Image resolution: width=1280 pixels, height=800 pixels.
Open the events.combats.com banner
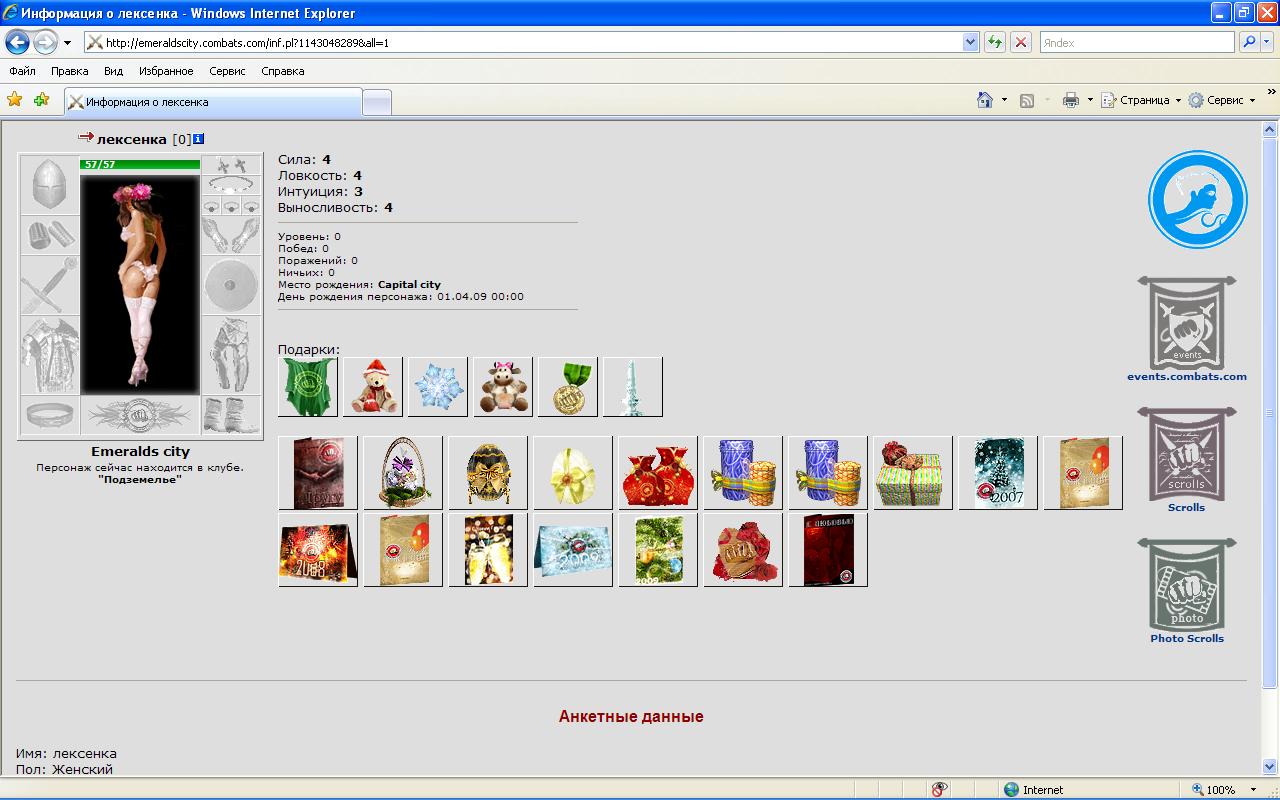point(1187,322)
